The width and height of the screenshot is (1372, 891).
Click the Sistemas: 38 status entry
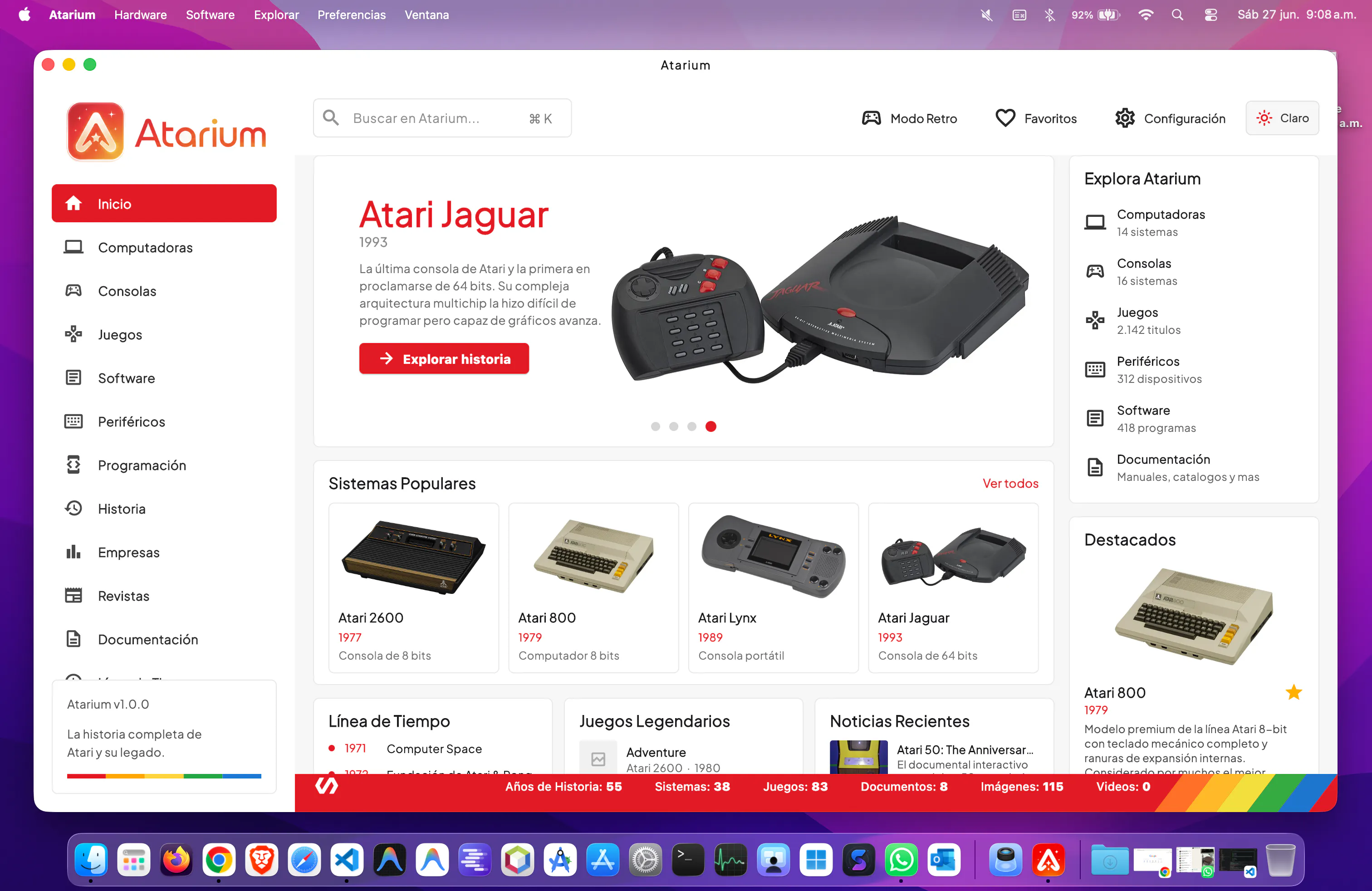click(x=692, y=786)
